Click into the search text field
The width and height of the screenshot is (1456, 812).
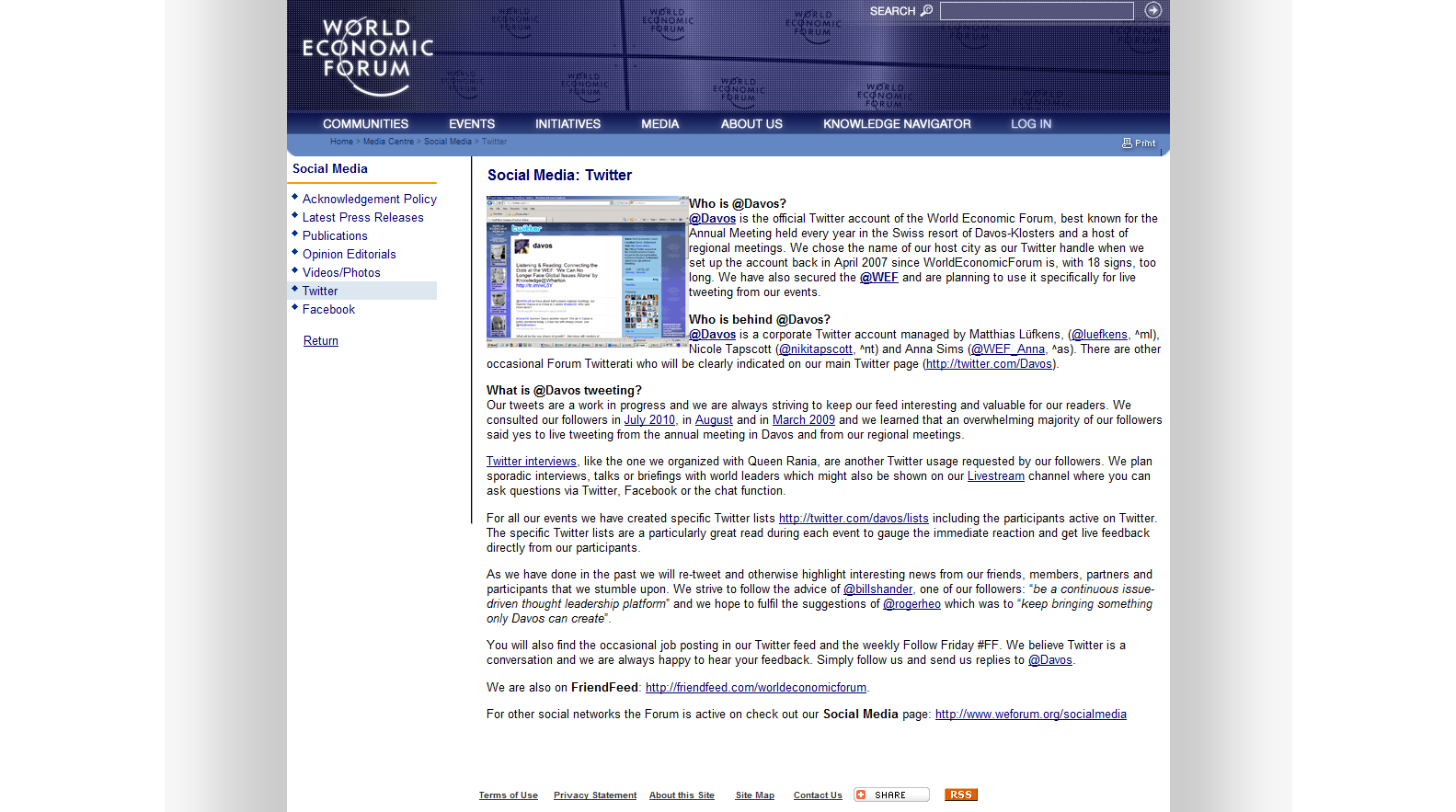point(1037,11)
